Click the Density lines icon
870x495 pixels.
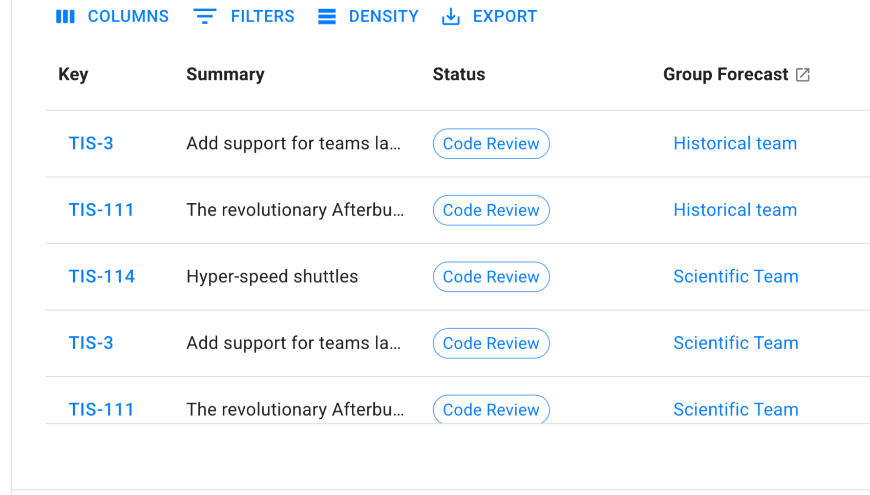click(x=327, y=17)
